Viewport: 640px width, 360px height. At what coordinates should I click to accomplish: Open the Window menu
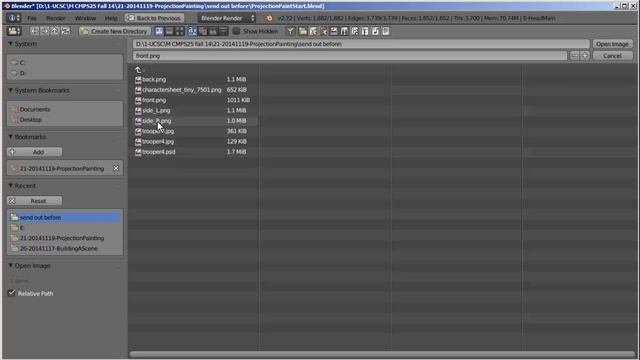pyautogui.click(x=85, y=18)
